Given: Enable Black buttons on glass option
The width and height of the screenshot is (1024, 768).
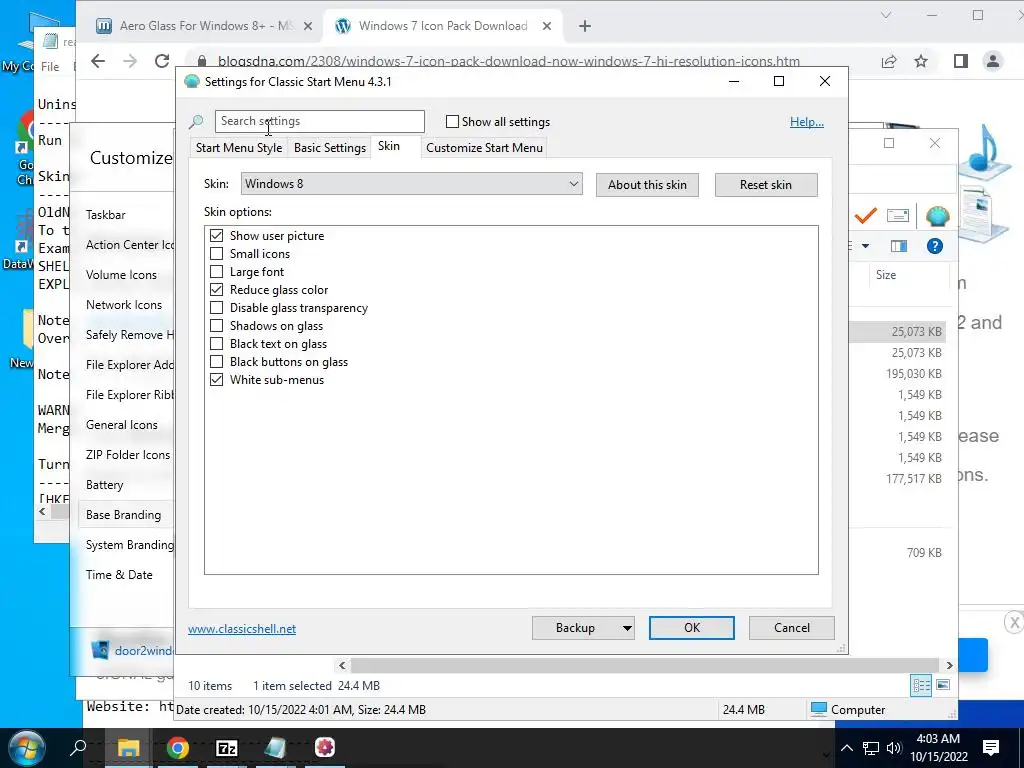Looking at the screenshot, I should (x=216, y=361).
